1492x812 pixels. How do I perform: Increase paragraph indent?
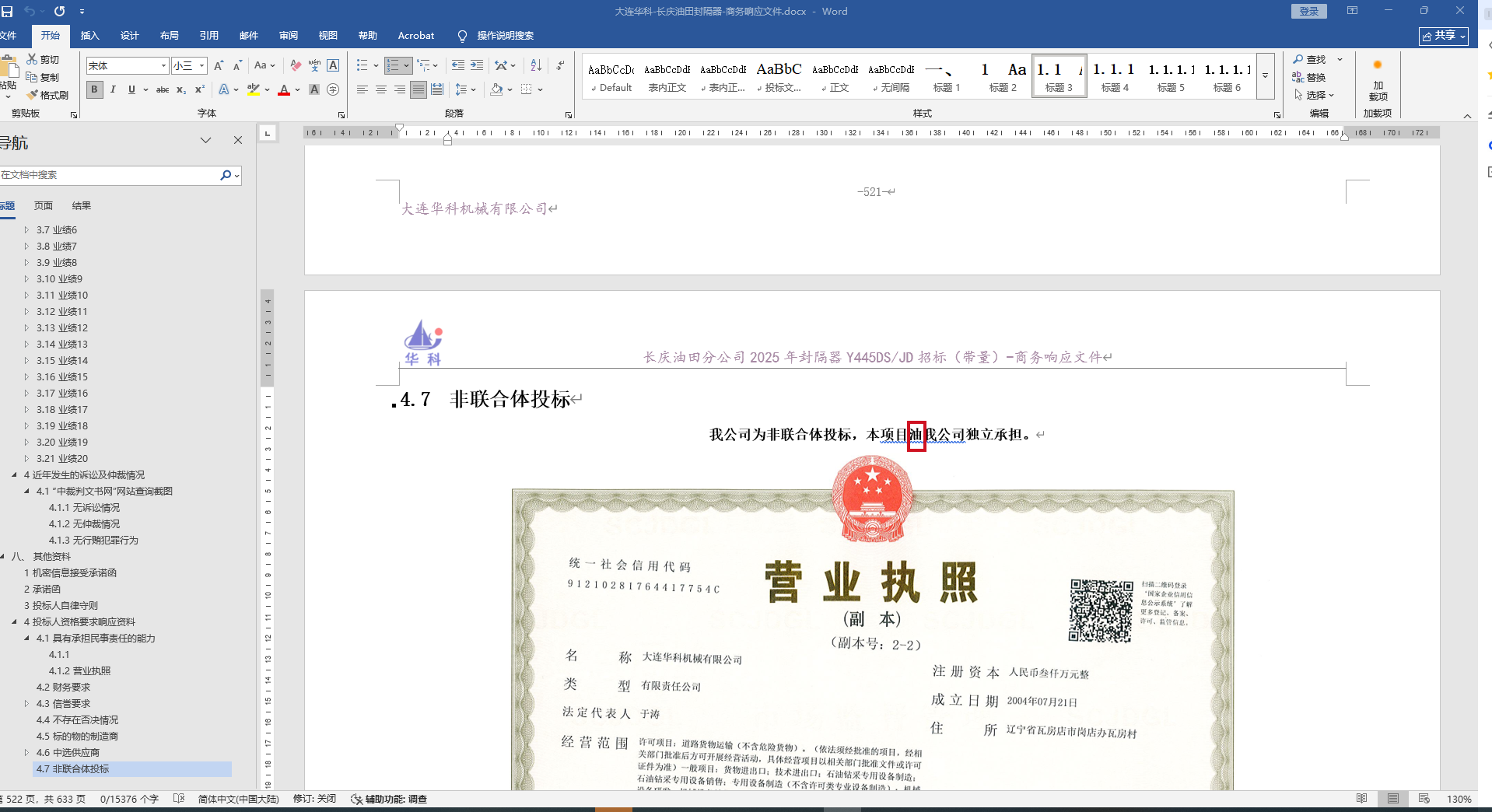point(477,65)
